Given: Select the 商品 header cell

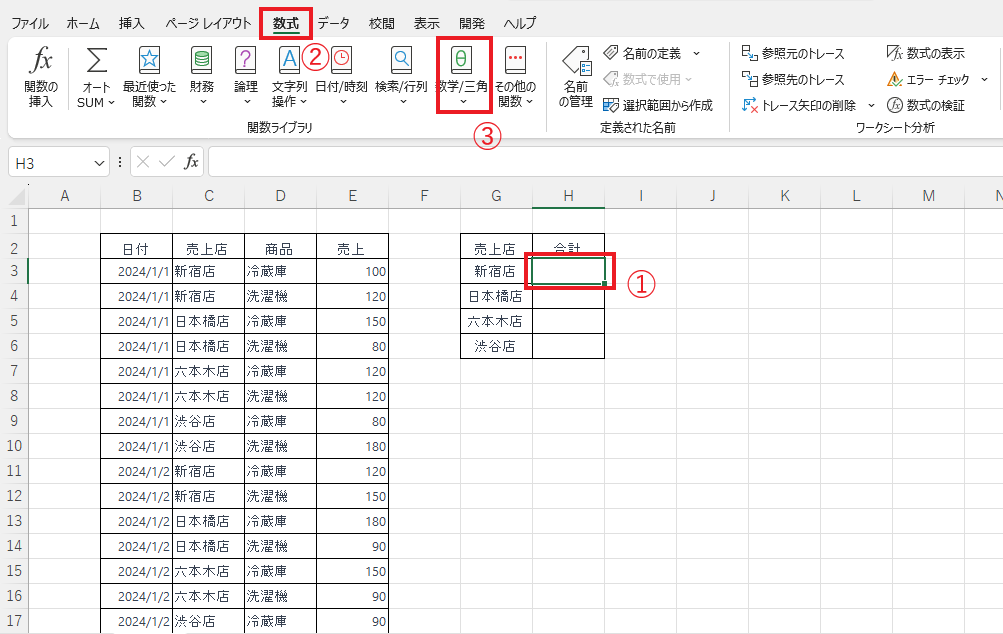Looking at the screenshot, I should (x=280, y=248).
